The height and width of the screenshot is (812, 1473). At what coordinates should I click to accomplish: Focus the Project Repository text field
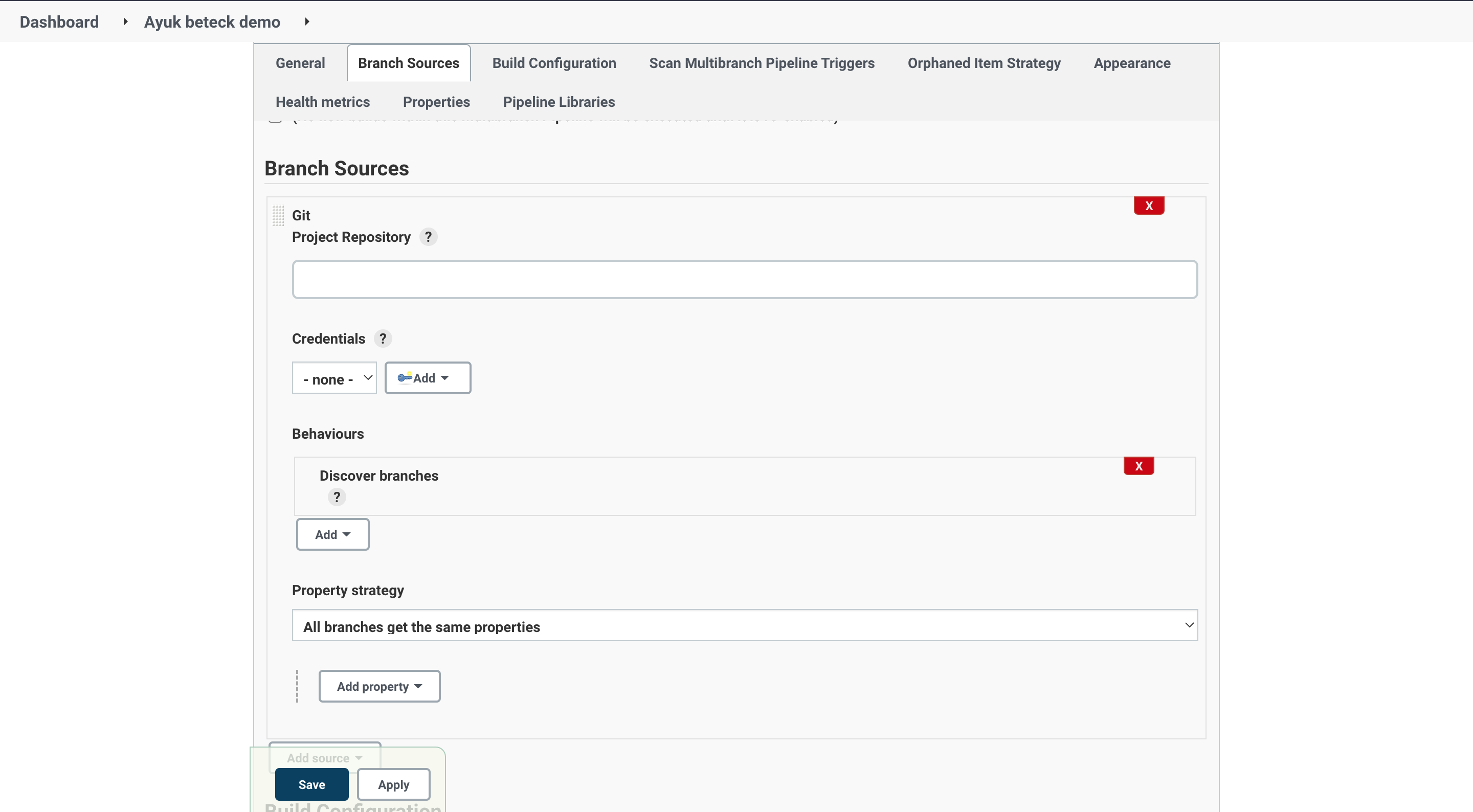[744, 280]
